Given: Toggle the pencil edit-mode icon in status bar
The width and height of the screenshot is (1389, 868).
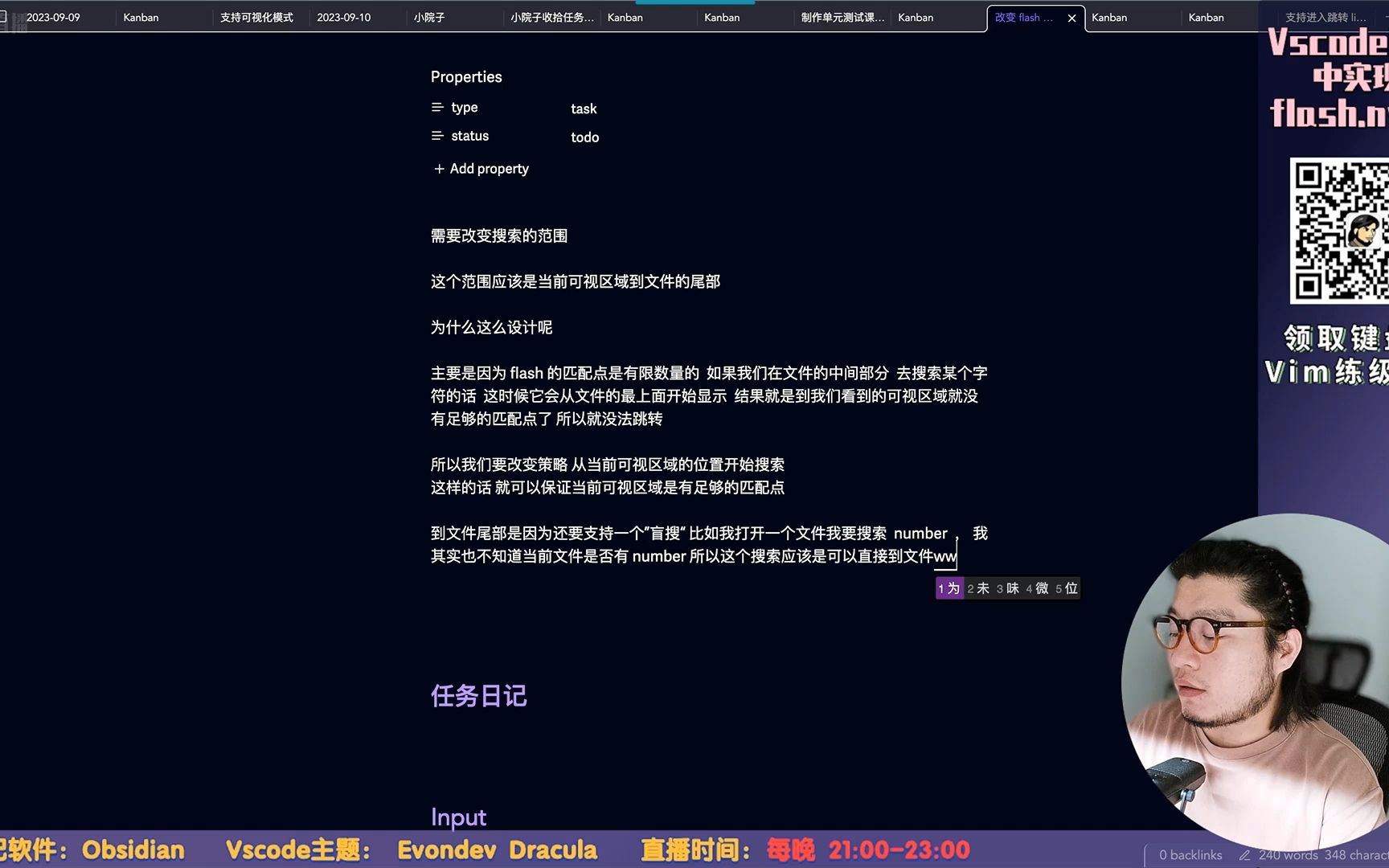Looking at the screenshot, I should (1243, 854).
